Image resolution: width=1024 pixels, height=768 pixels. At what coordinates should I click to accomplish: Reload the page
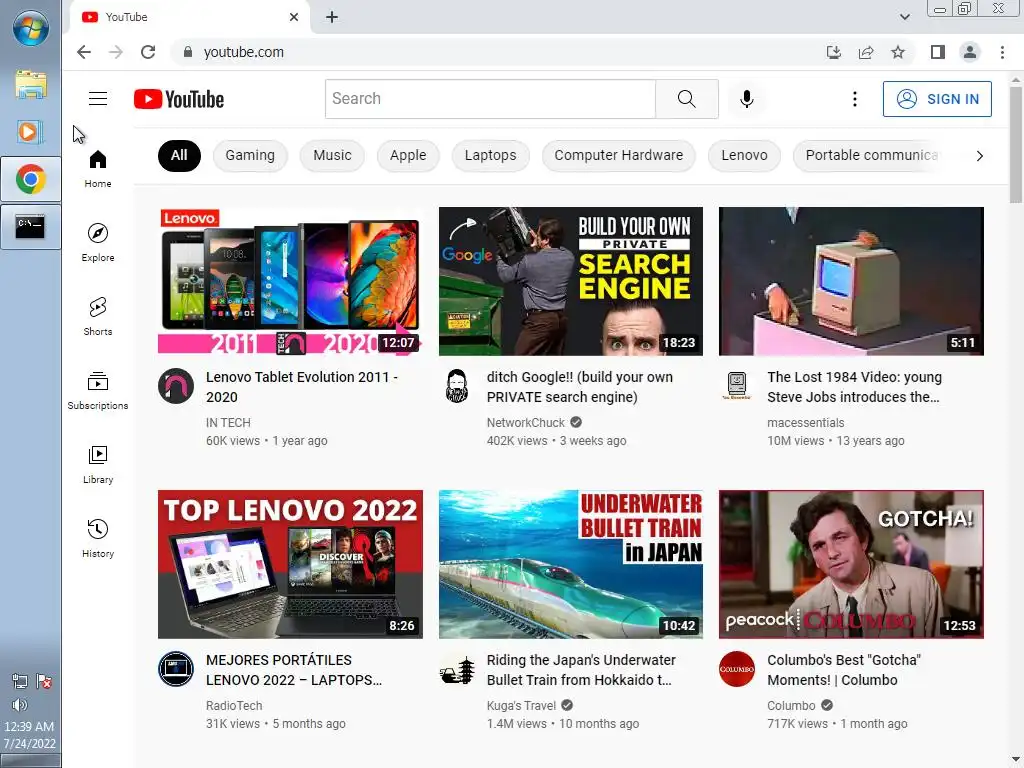pos(148,52)
